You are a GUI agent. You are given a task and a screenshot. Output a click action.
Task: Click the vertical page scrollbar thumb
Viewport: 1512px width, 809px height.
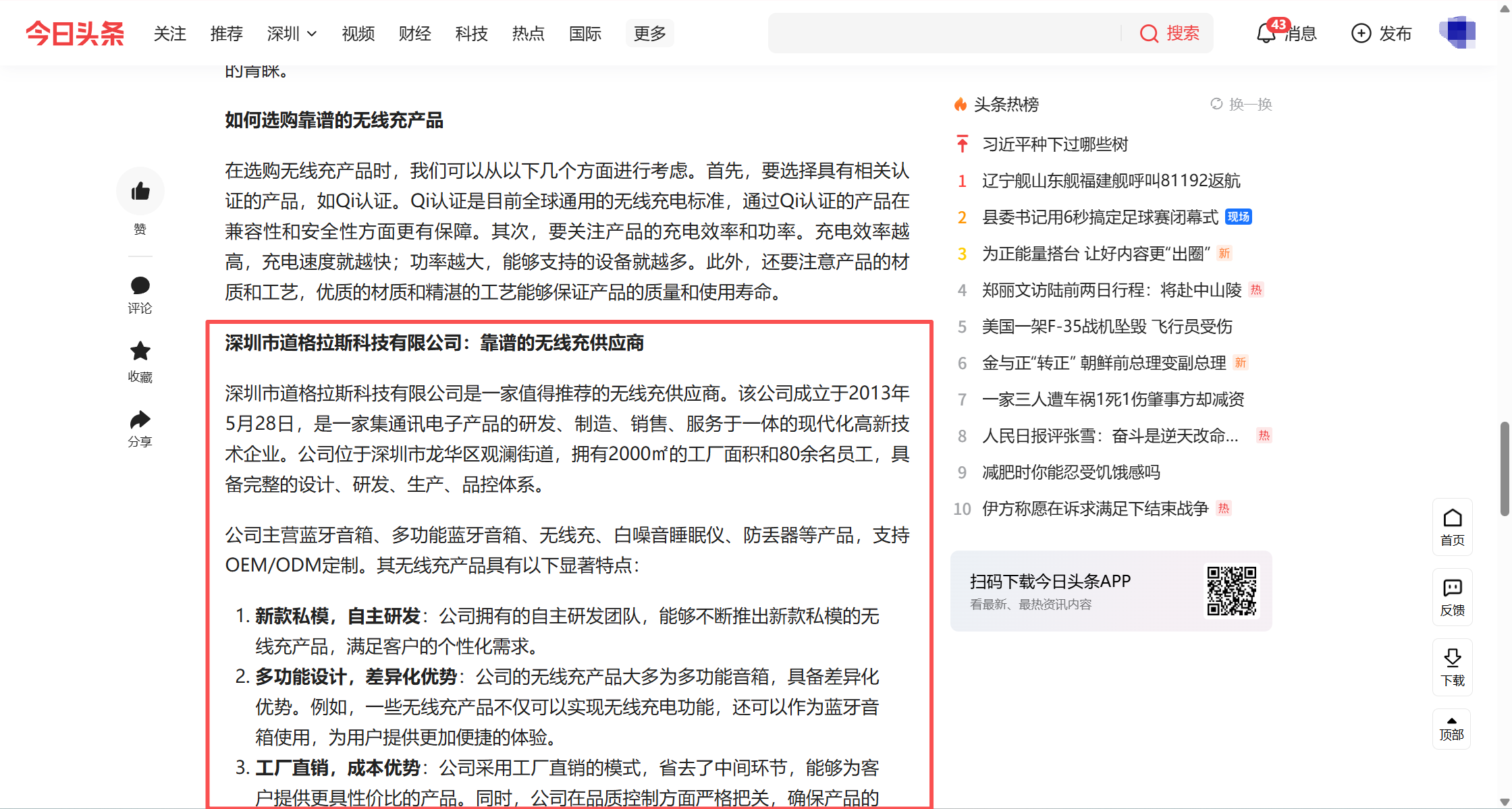[x=1505, y=468]
